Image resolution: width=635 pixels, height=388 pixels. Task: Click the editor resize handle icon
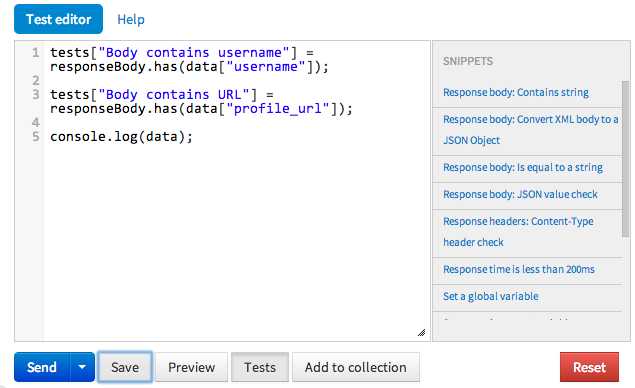coord(421,333)
